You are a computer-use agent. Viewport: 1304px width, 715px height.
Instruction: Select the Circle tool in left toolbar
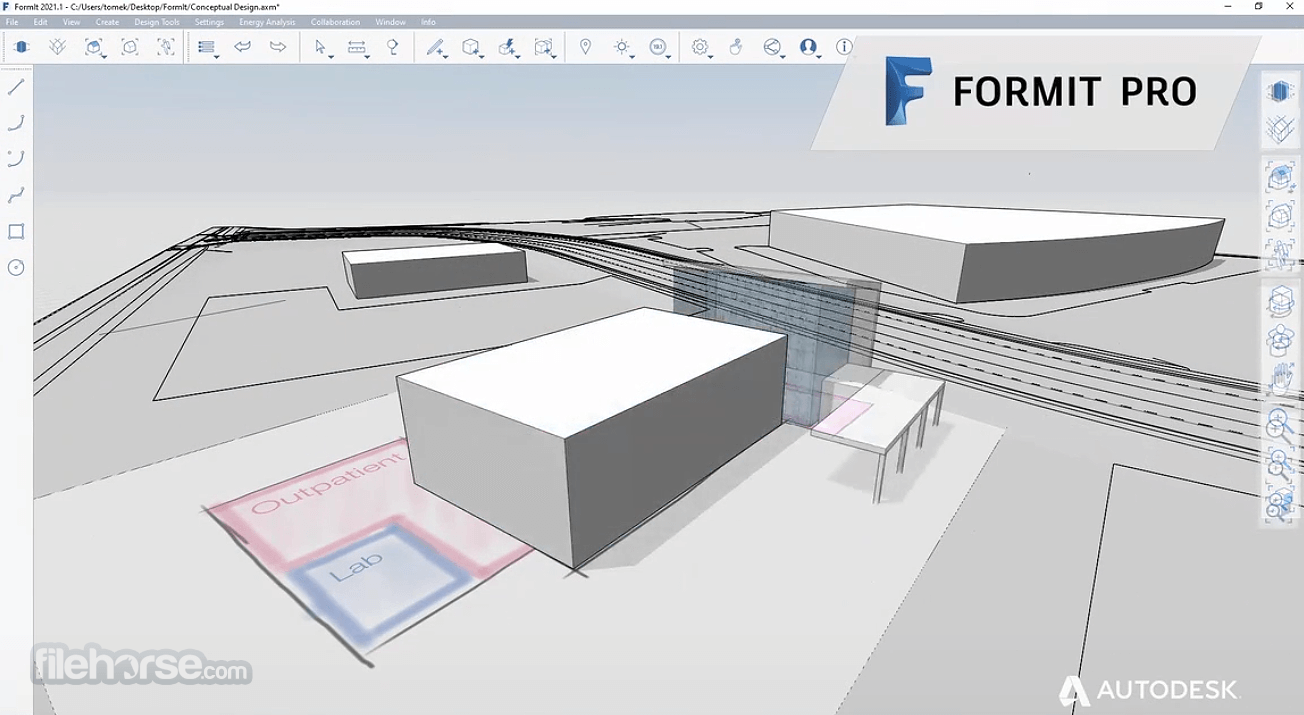pos(16,268)
